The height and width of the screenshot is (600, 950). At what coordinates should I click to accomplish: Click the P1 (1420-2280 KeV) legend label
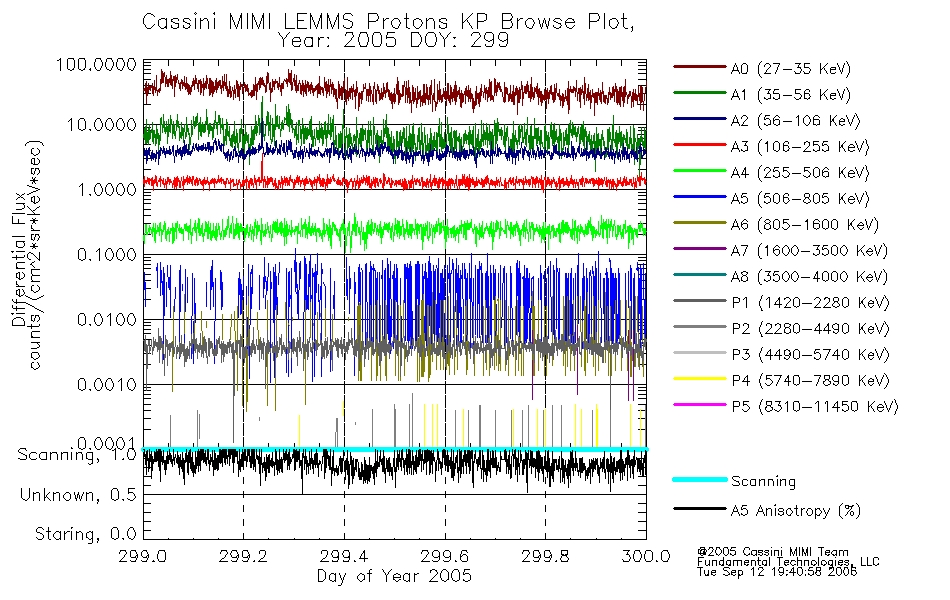810,302
